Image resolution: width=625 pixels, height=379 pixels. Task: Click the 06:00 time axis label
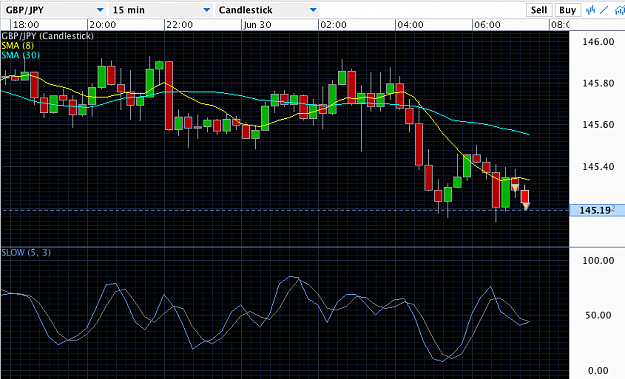pos(487,25)
